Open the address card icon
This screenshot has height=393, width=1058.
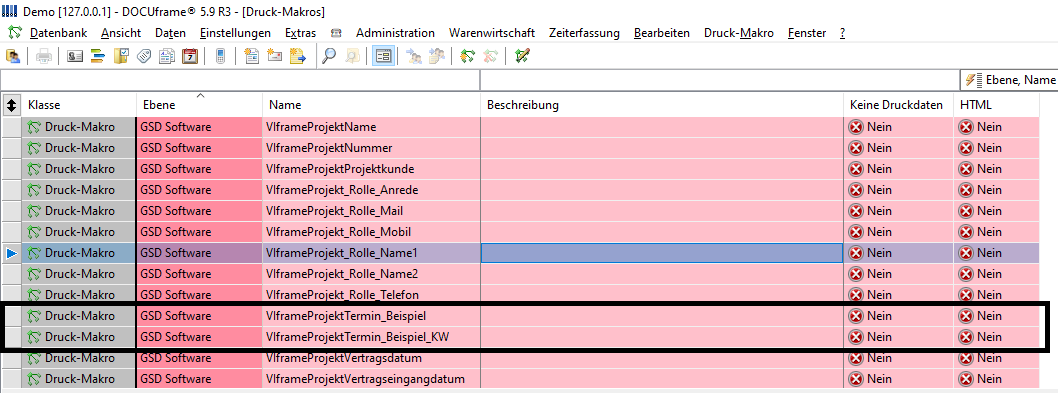pos(75,56)
